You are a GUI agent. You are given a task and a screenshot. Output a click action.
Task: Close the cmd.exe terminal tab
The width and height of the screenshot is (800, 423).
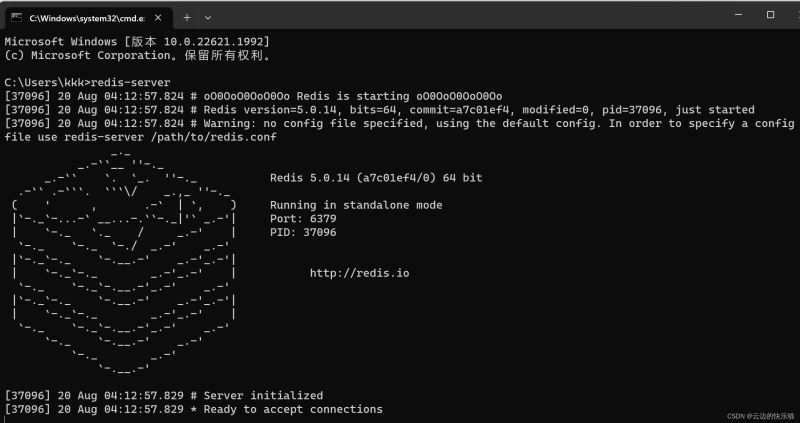pos(158,17)
